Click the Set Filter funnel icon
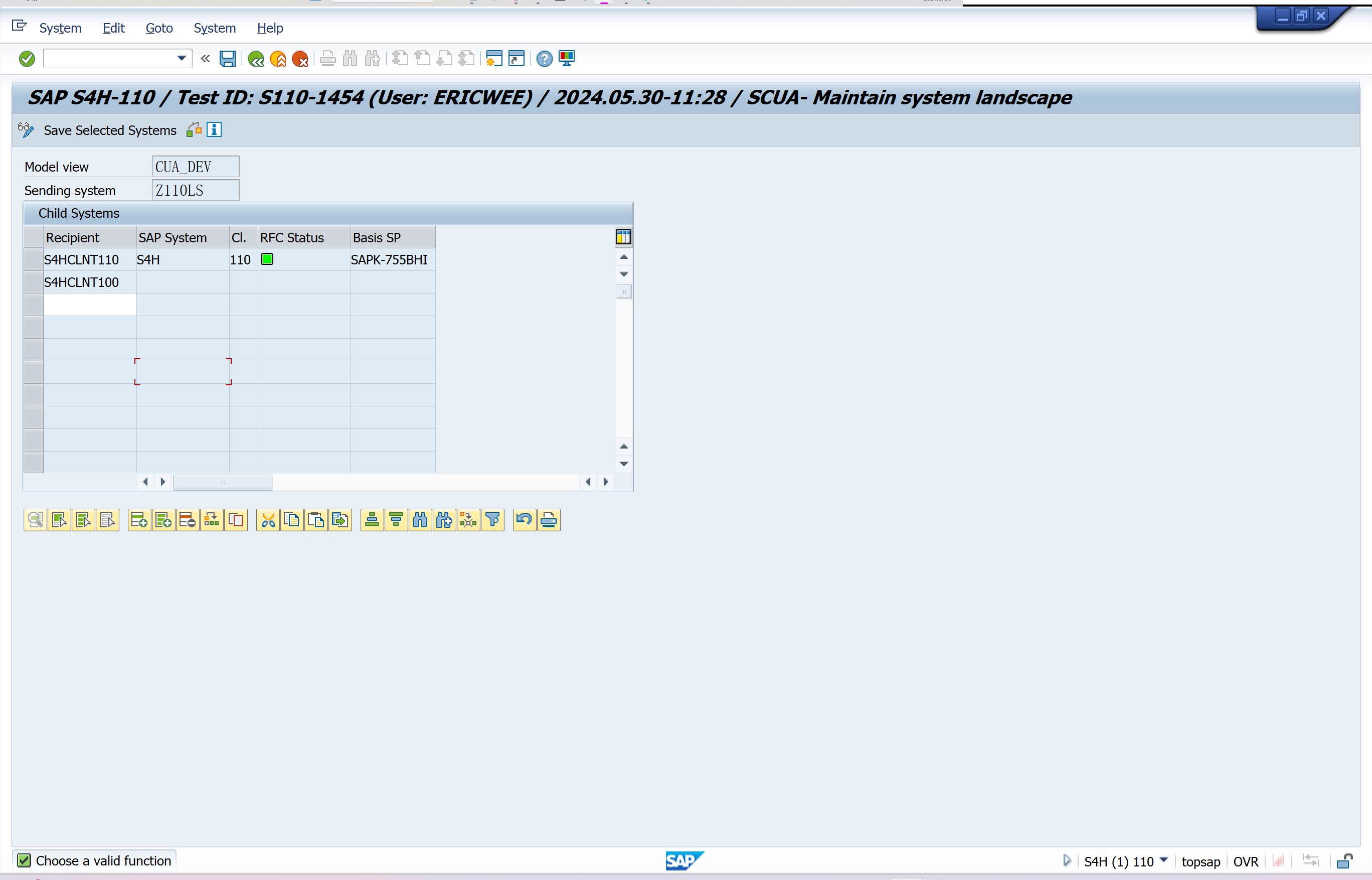The image size is (1372, 880). coord(492,520)
